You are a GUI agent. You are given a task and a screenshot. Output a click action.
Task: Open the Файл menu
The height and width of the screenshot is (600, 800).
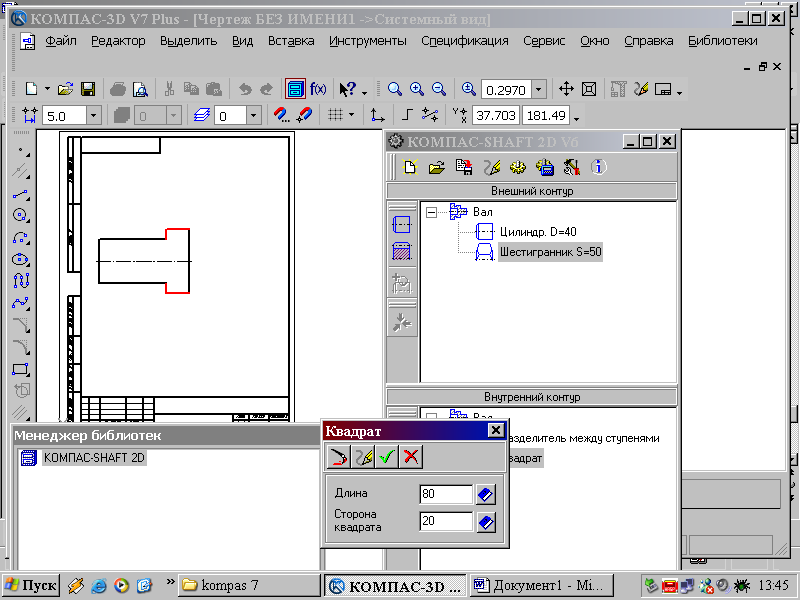pos(61,41)
